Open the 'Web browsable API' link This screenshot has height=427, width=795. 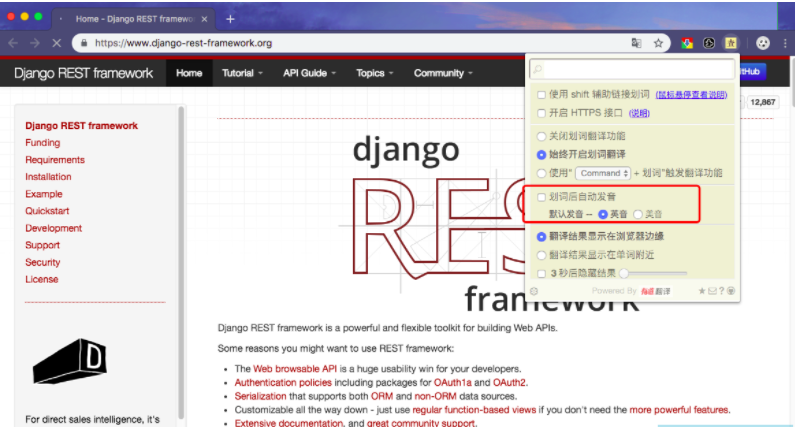[295, 369]
